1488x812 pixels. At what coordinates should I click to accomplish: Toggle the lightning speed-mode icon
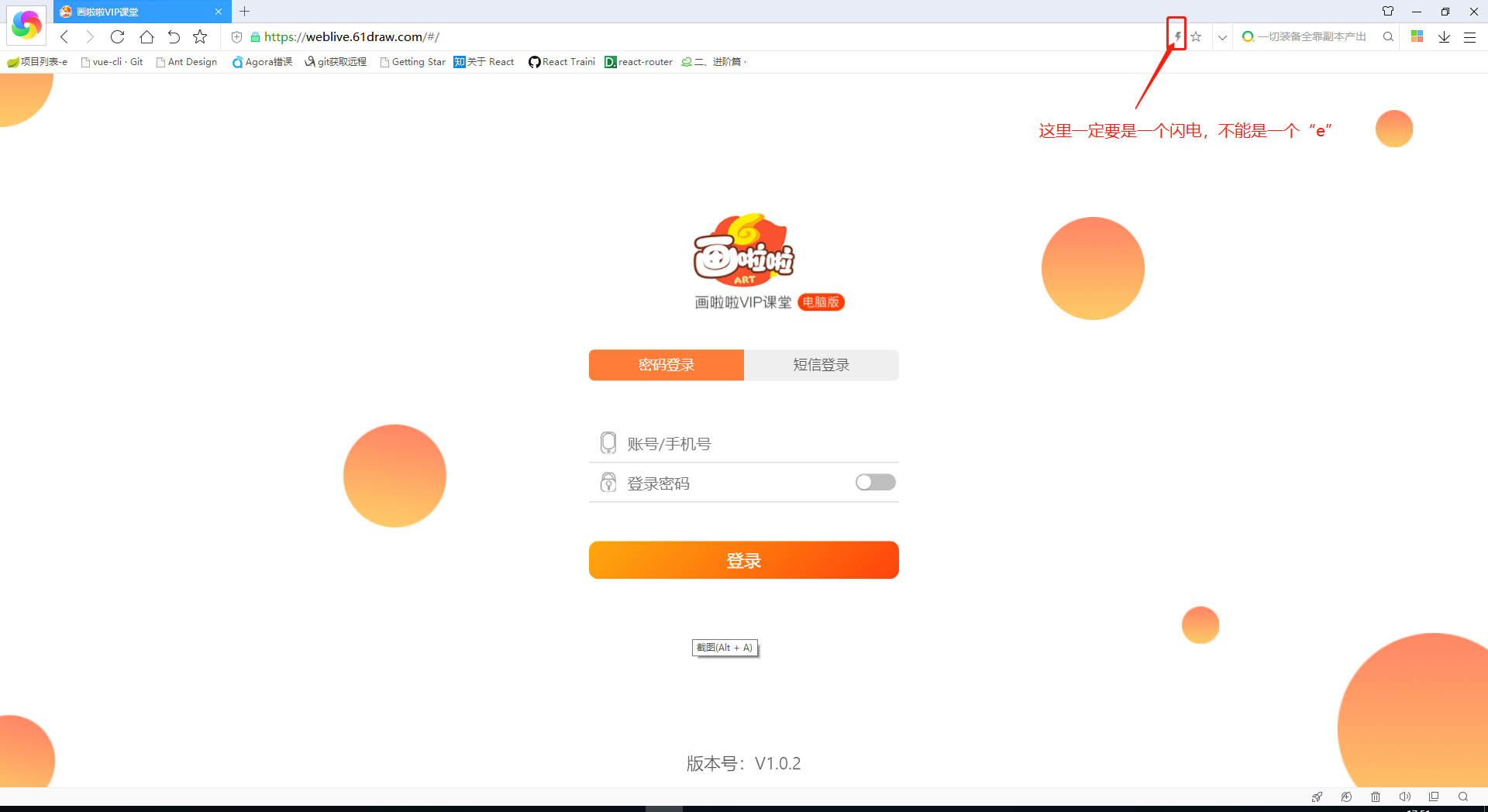coord(1177,36)
